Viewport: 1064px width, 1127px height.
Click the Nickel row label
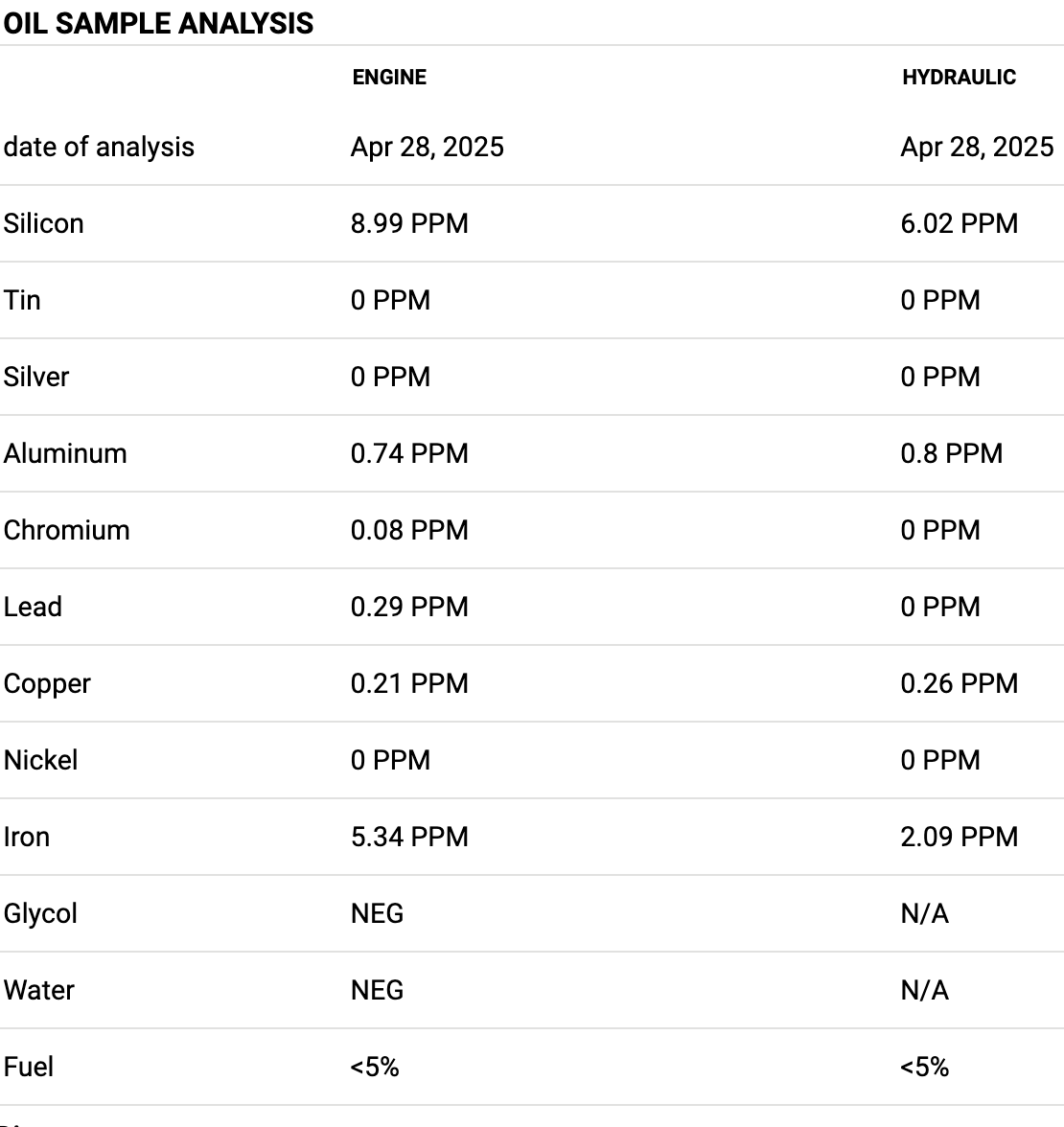coord(40,761)
